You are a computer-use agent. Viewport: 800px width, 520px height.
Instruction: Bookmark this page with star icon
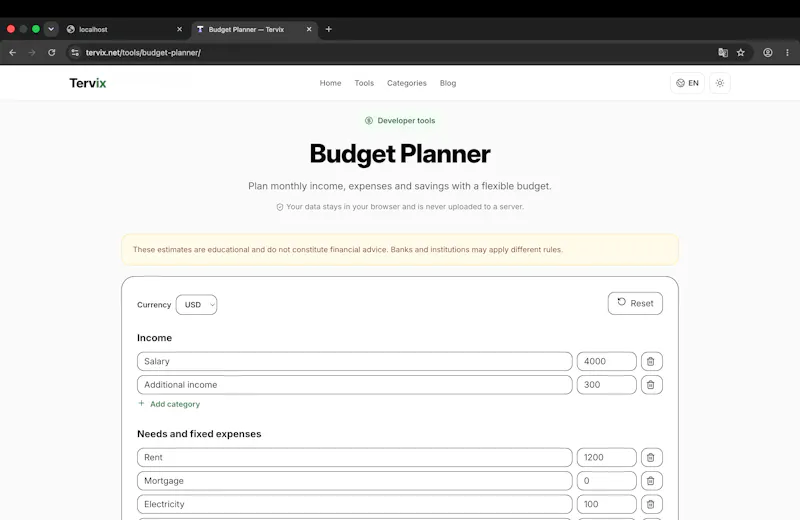tap(740, 53)
